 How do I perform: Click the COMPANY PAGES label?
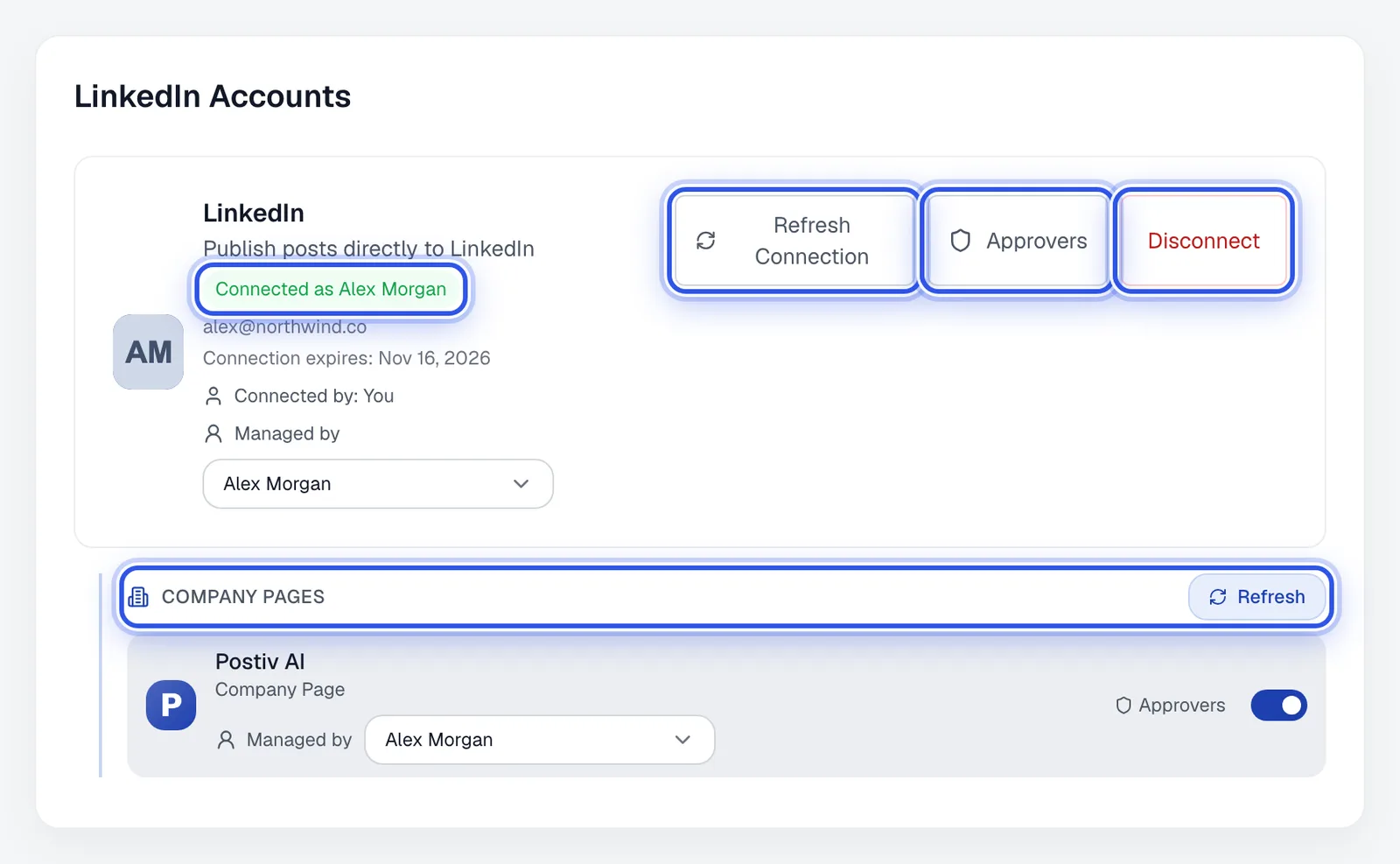(x=243, y=597)
